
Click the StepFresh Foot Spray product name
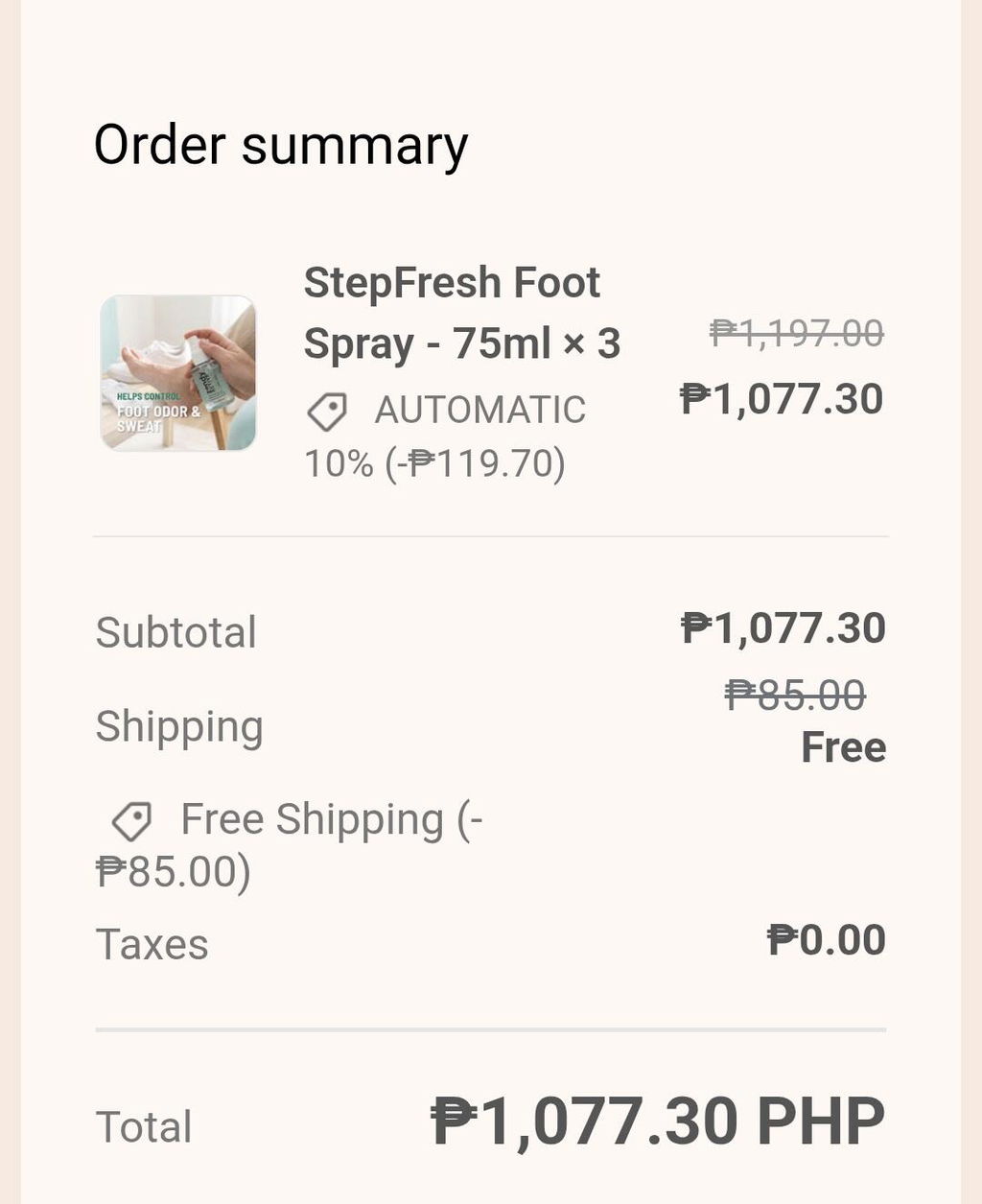(x=462, y=313)
